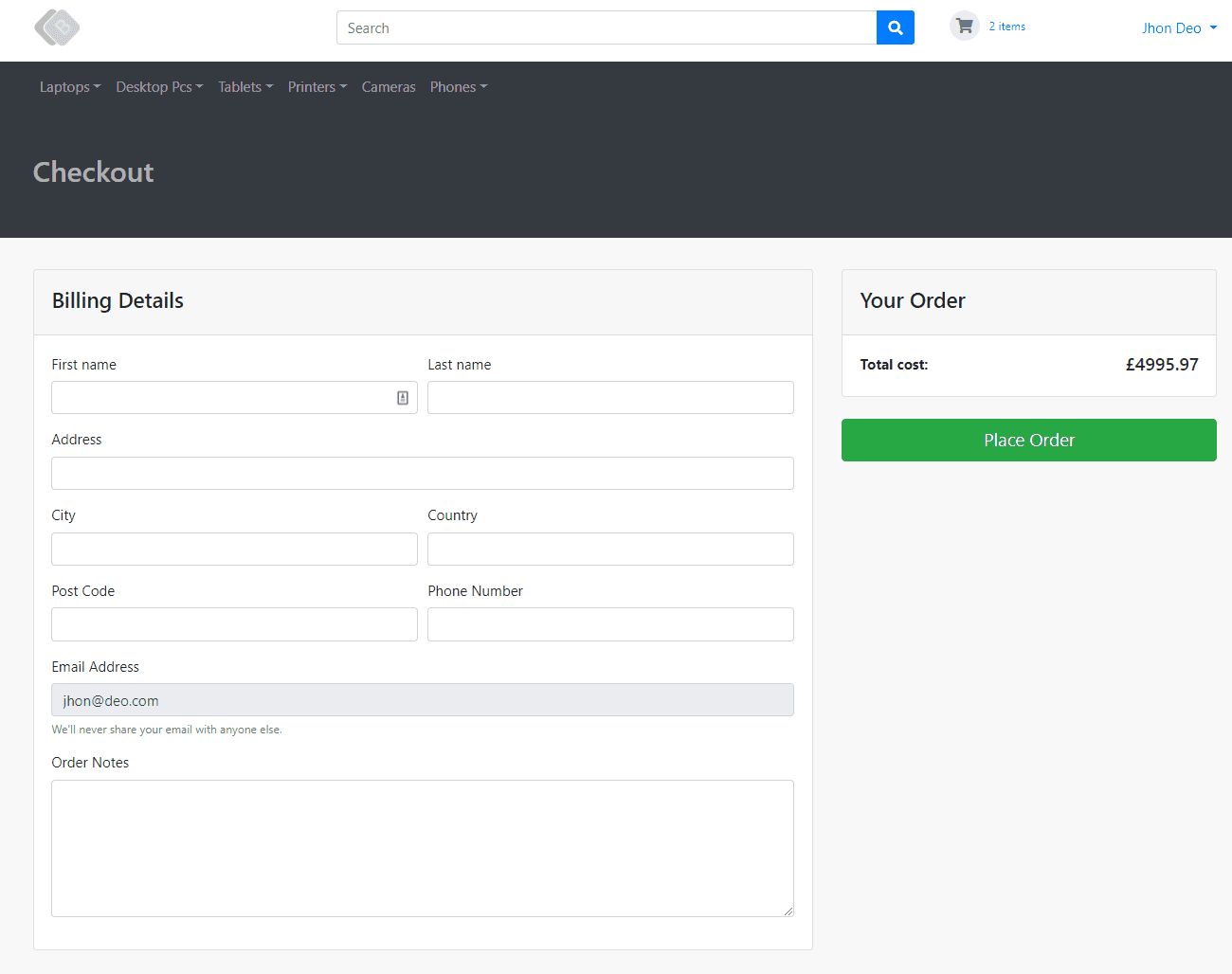
Task: Expand the Laptops navigation dropdown
Action: [69, 86]
